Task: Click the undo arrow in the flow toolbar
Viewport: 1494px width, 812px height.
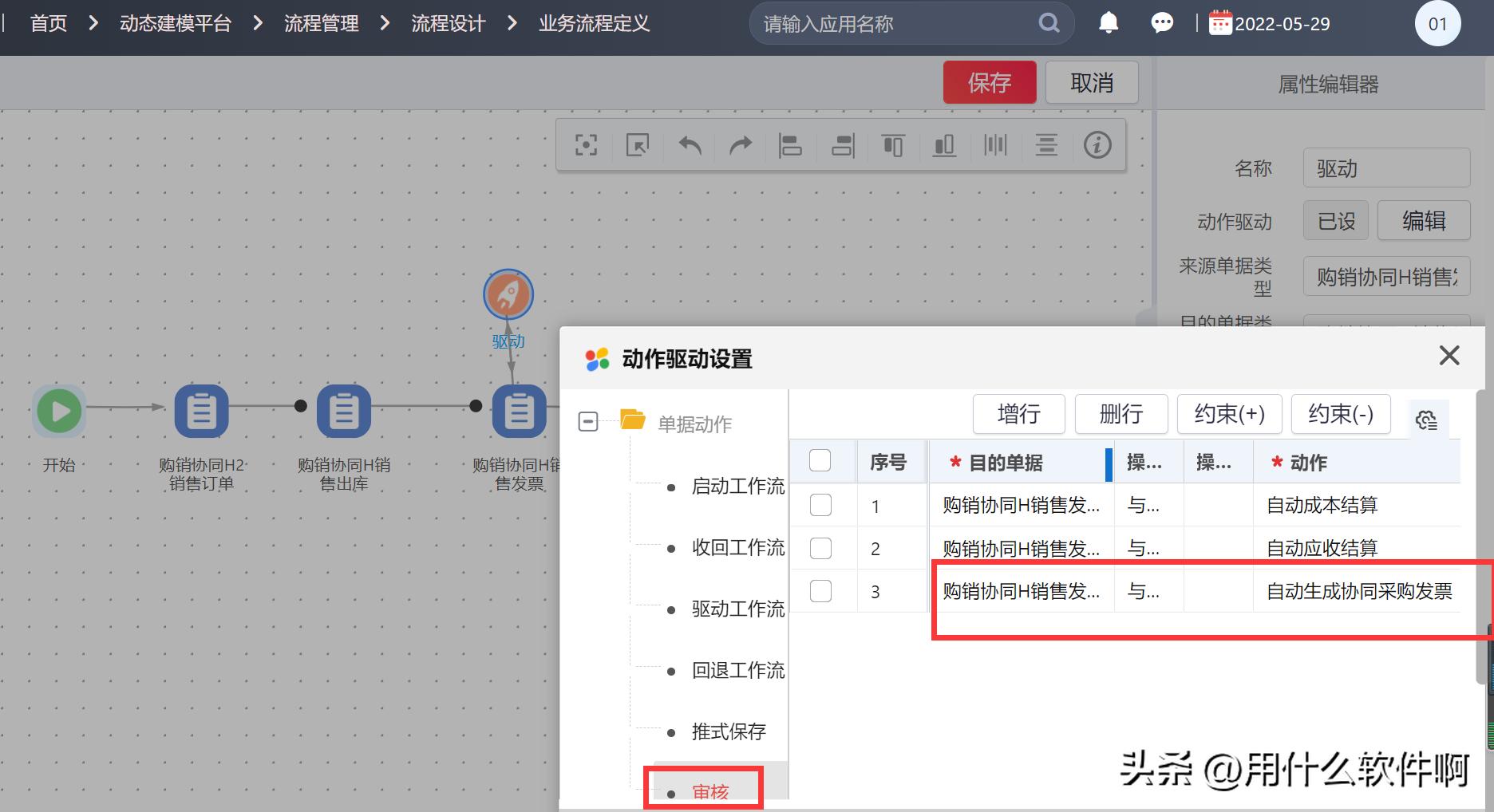Action: [690, 145]
